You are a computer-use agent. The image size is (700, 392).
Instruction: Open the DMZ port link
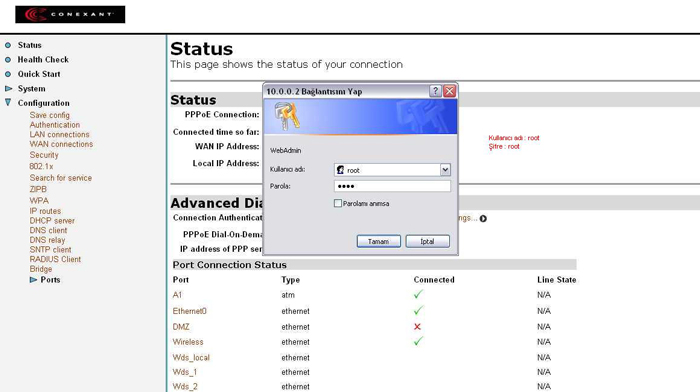point(181,327)
